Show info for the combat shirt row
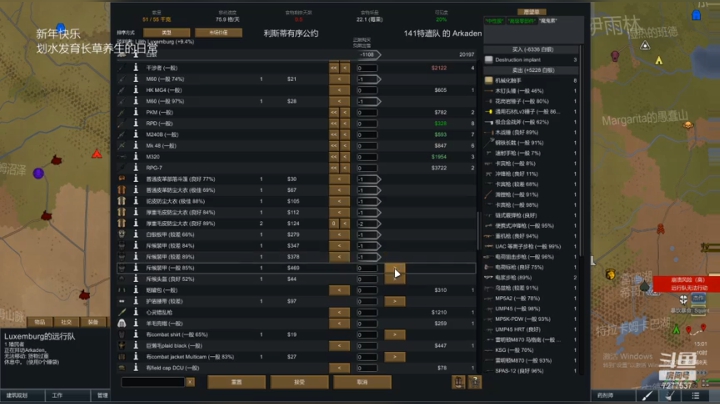 [x=135, y=334]
